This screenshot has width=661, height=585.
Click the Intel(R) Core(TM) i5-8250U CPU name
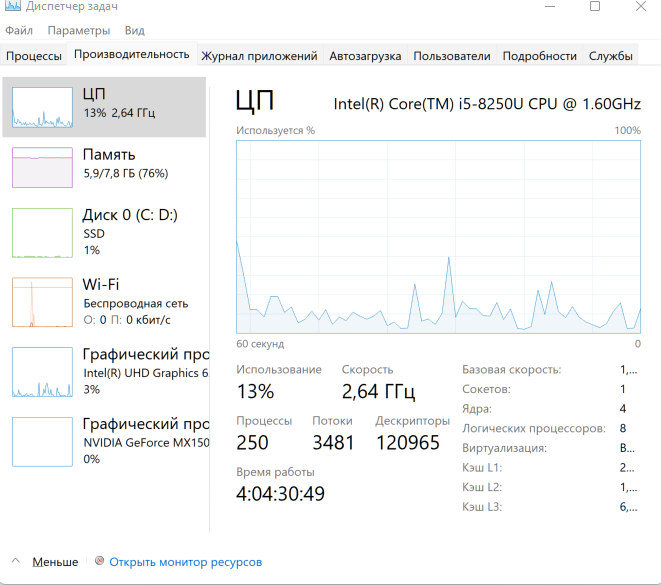(x=487, y=104)
